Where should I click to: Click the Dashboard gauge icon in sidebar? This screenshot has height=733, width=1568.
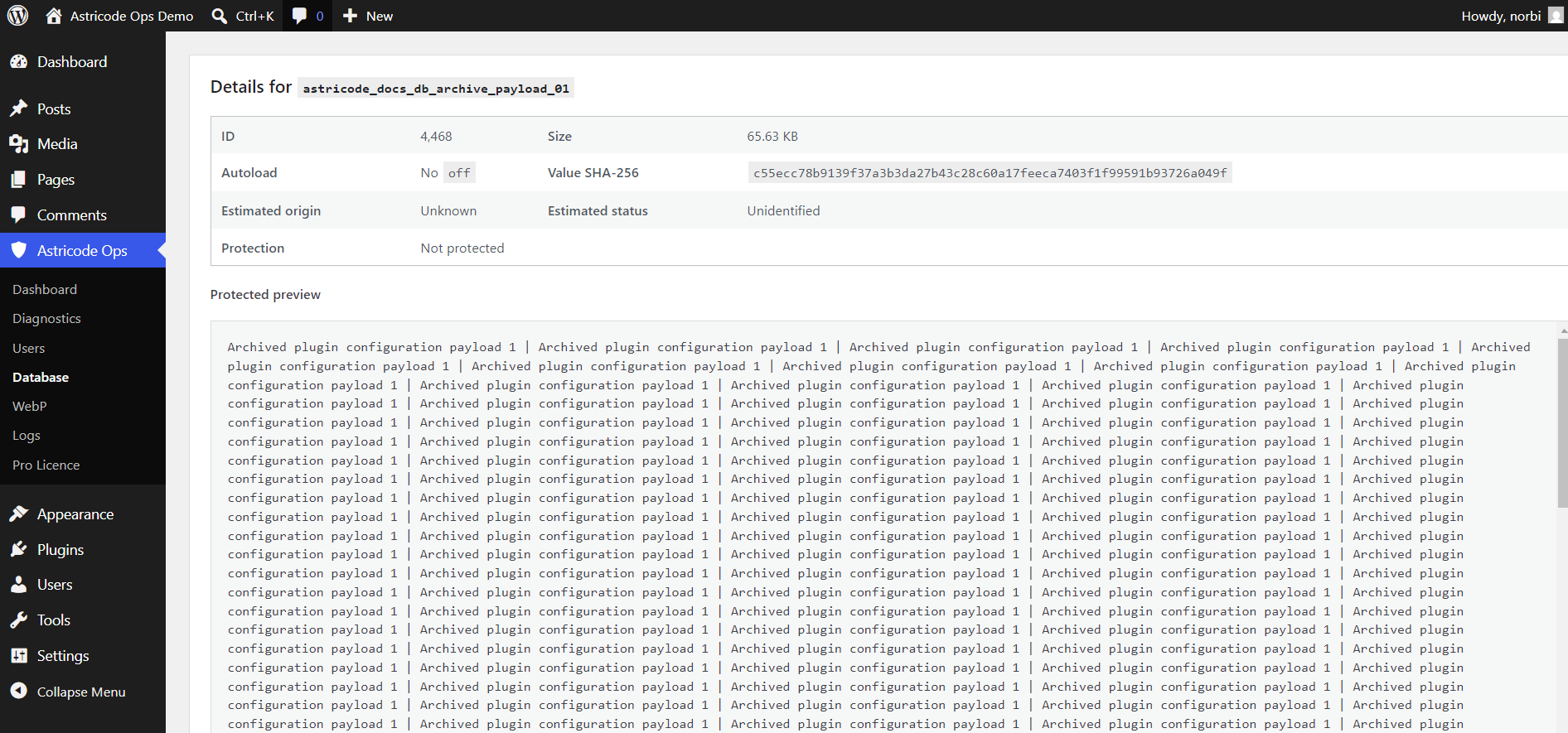click(x=18, y=62)
